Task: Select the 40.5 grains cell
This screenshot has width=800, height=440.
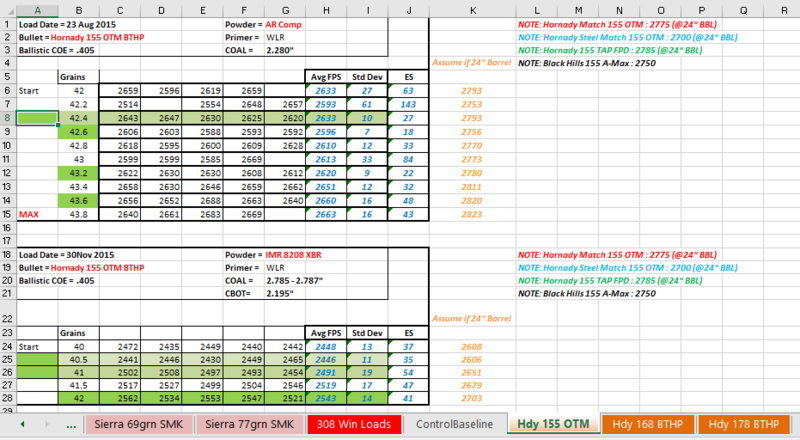Action: tap(79, 359)
